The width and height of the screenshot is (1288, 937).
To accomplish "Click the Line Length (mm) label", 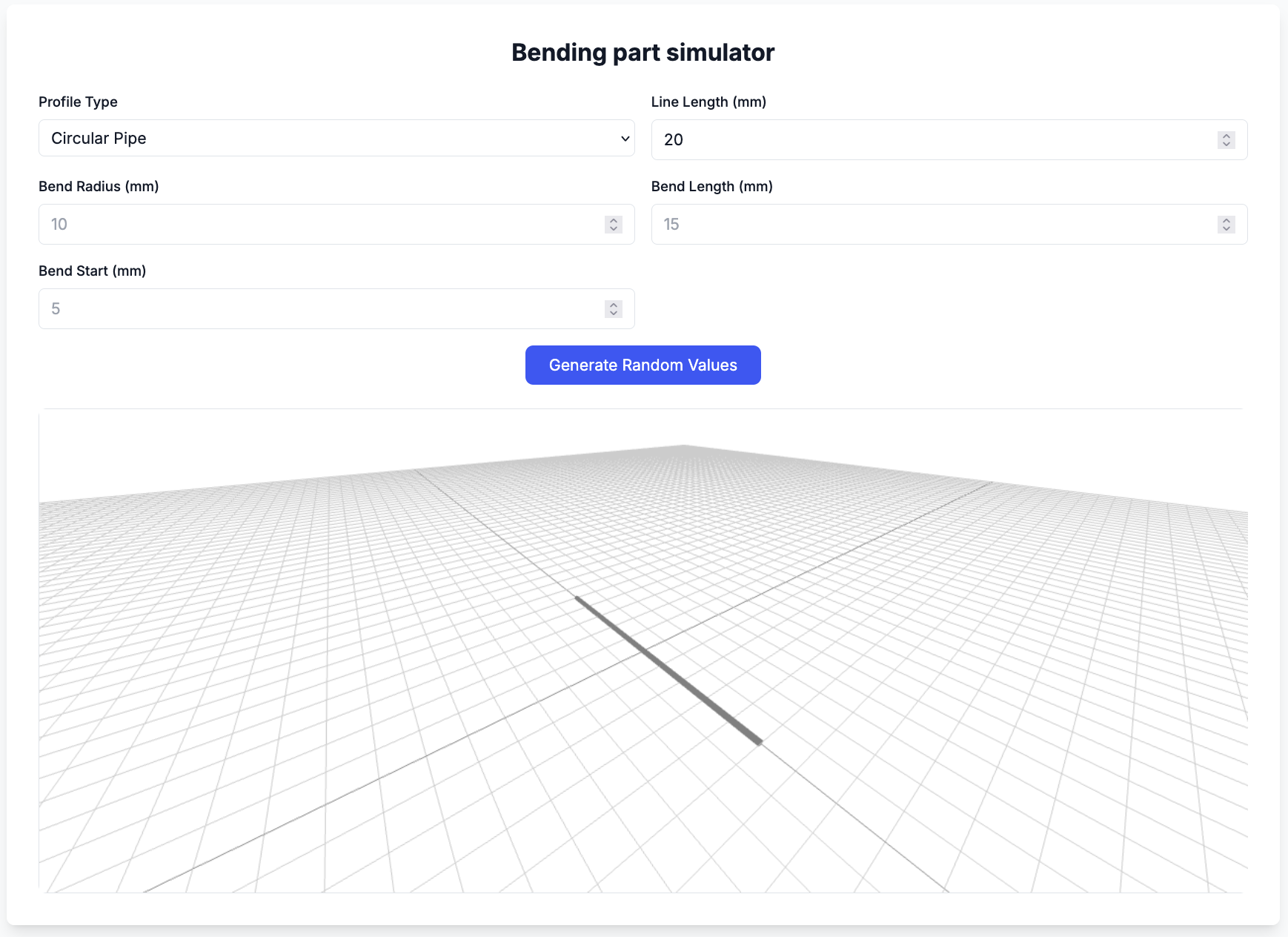I will (x=708, y=102).
